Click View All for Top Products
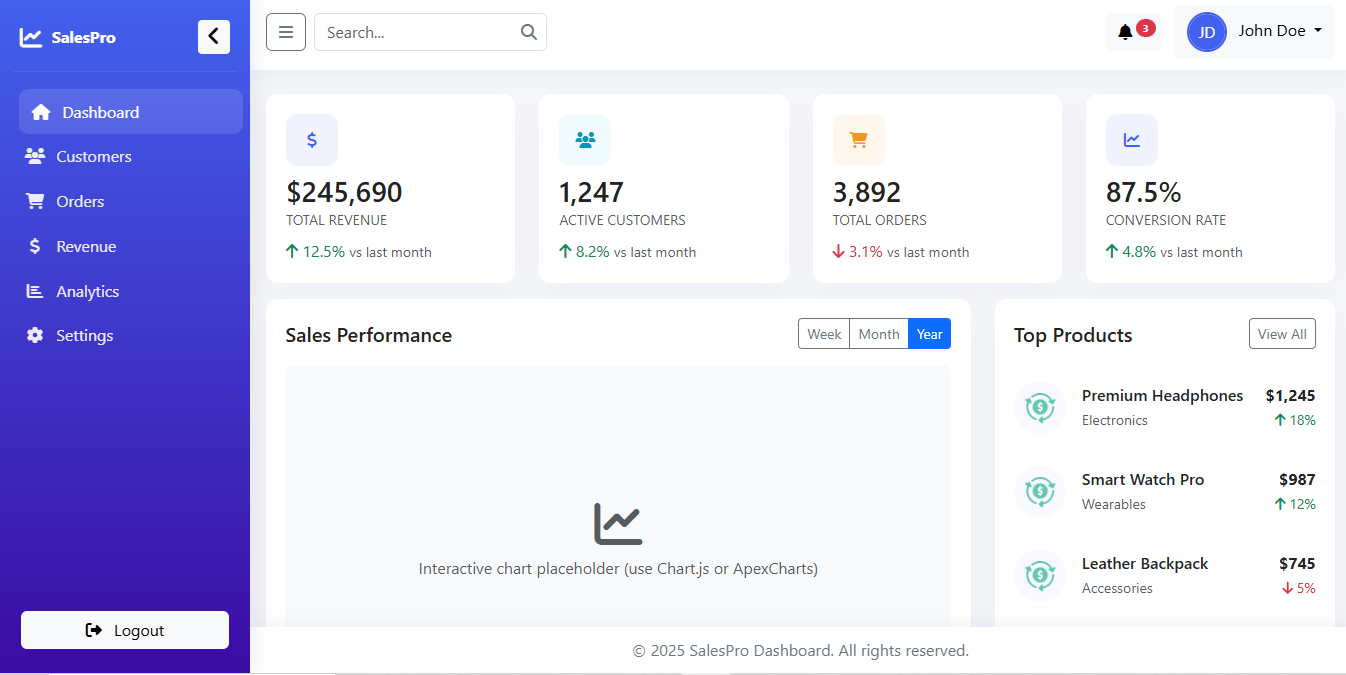Image resolution: width=1346 pixels, height=675 pixels. point(1282,334)
